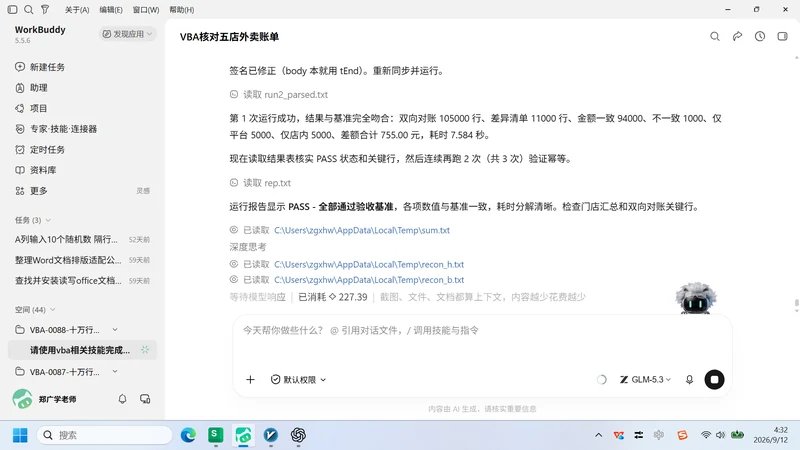Image resolution: width=800 pixels, height=450 pixels.
Task: Switch to the WorkBuddy taskbar icon
Action: (x=243, y=435)
